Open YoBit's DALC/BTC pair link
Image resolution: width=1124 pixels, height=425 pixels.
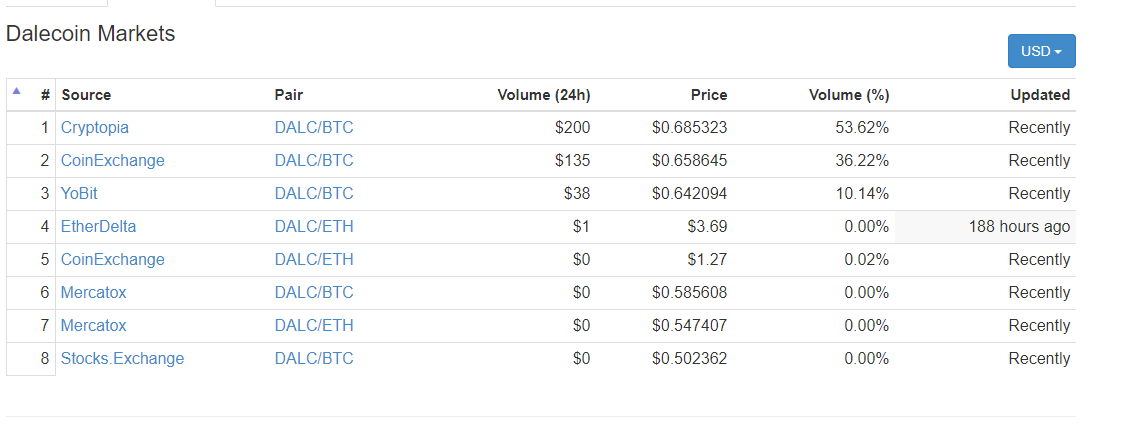coord(314,194)
